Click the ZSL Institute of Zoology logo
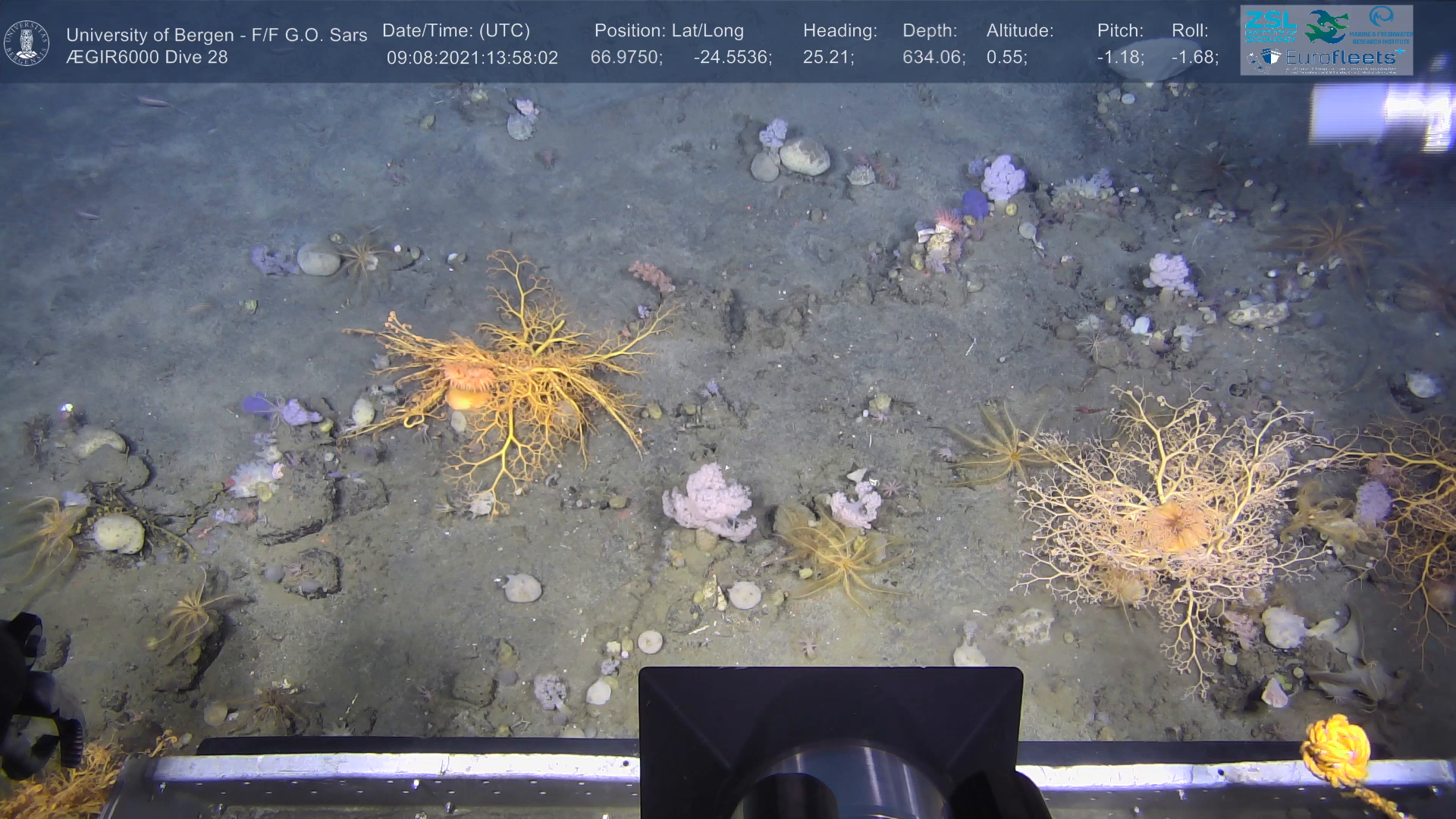This screenshot has height=819, width=1456. tap(1270, 26)
